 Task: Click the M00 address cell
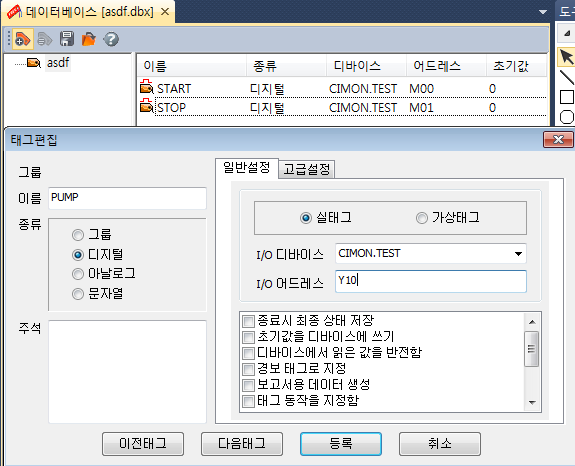(421, 89)
